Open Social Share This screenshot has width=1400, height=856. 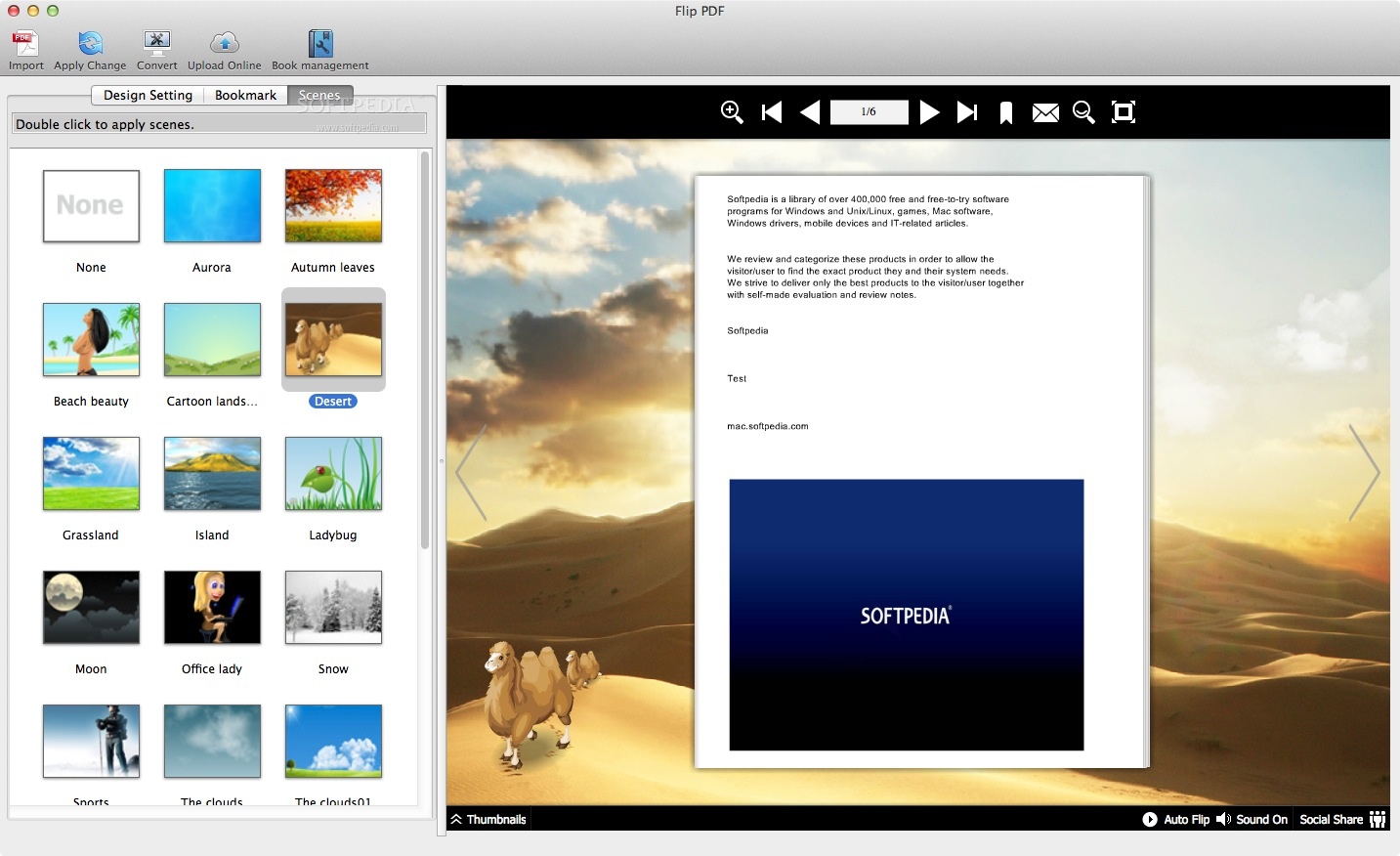coord(1342,820)
